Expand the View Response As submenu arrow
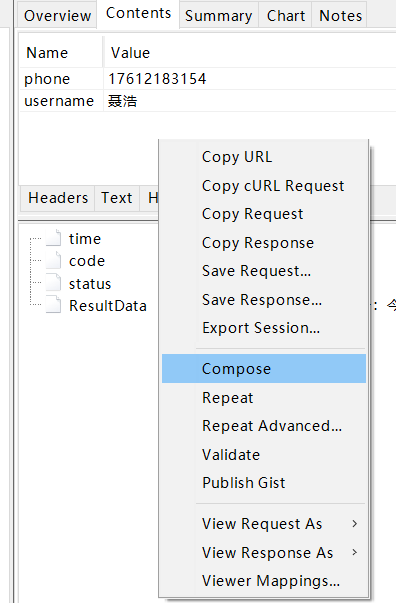The width and height of the screenshot is (396, 603). 354,552
